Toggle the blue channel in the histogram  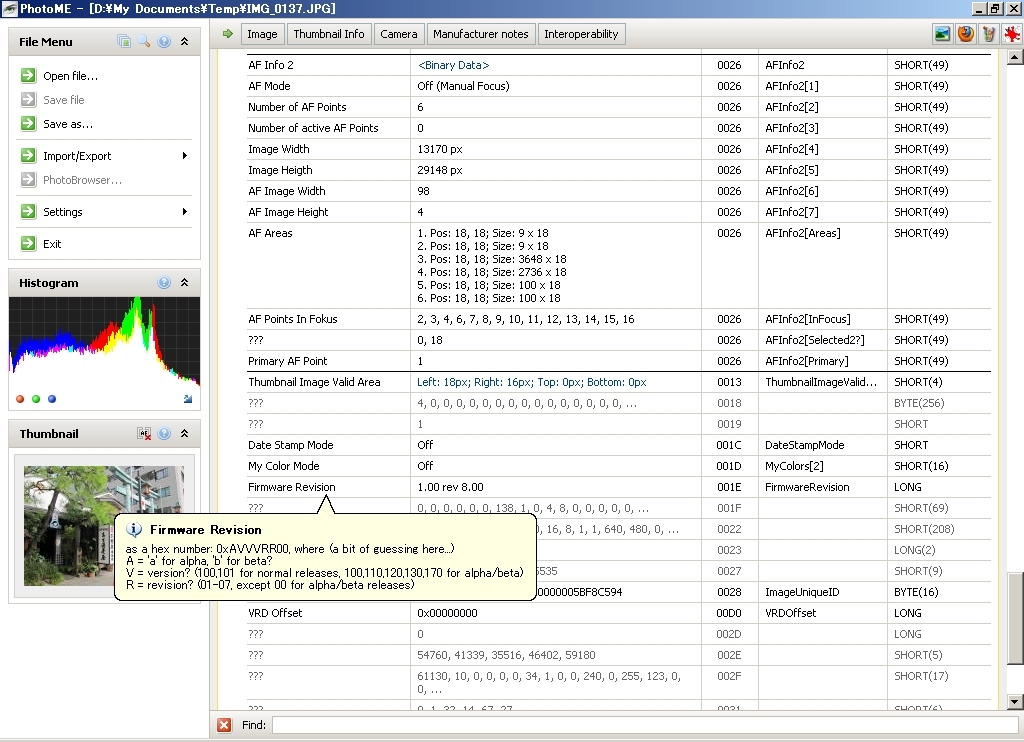tap(52, 399)
